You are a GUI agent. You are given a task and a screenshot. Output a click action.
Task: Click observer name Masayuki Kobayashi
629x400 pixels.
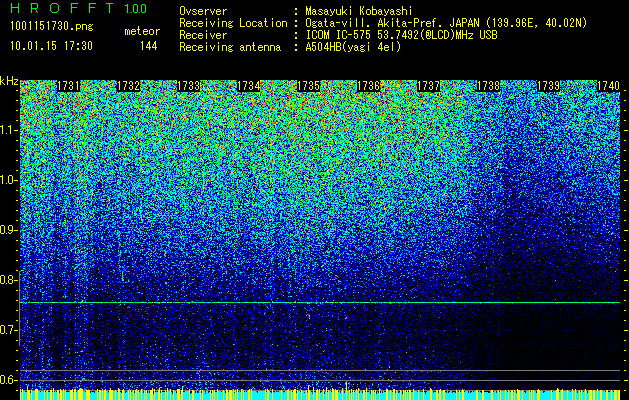tap(359, 11)
